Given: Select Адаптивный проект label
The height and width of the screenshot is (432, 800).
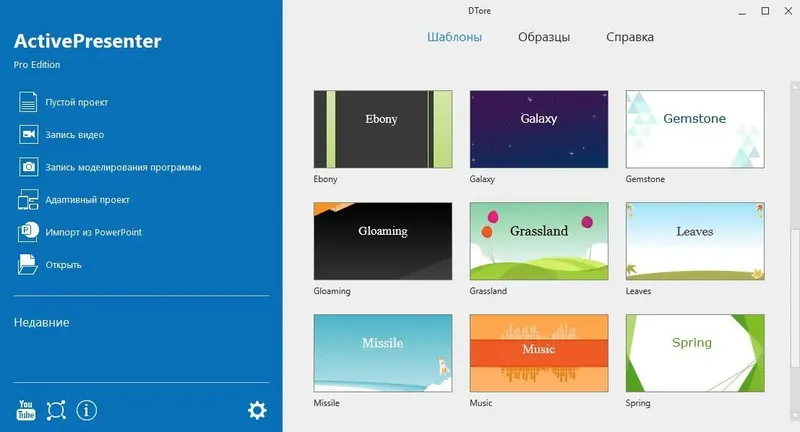Looking at the screenshot, I should click(x=87, y=200).
